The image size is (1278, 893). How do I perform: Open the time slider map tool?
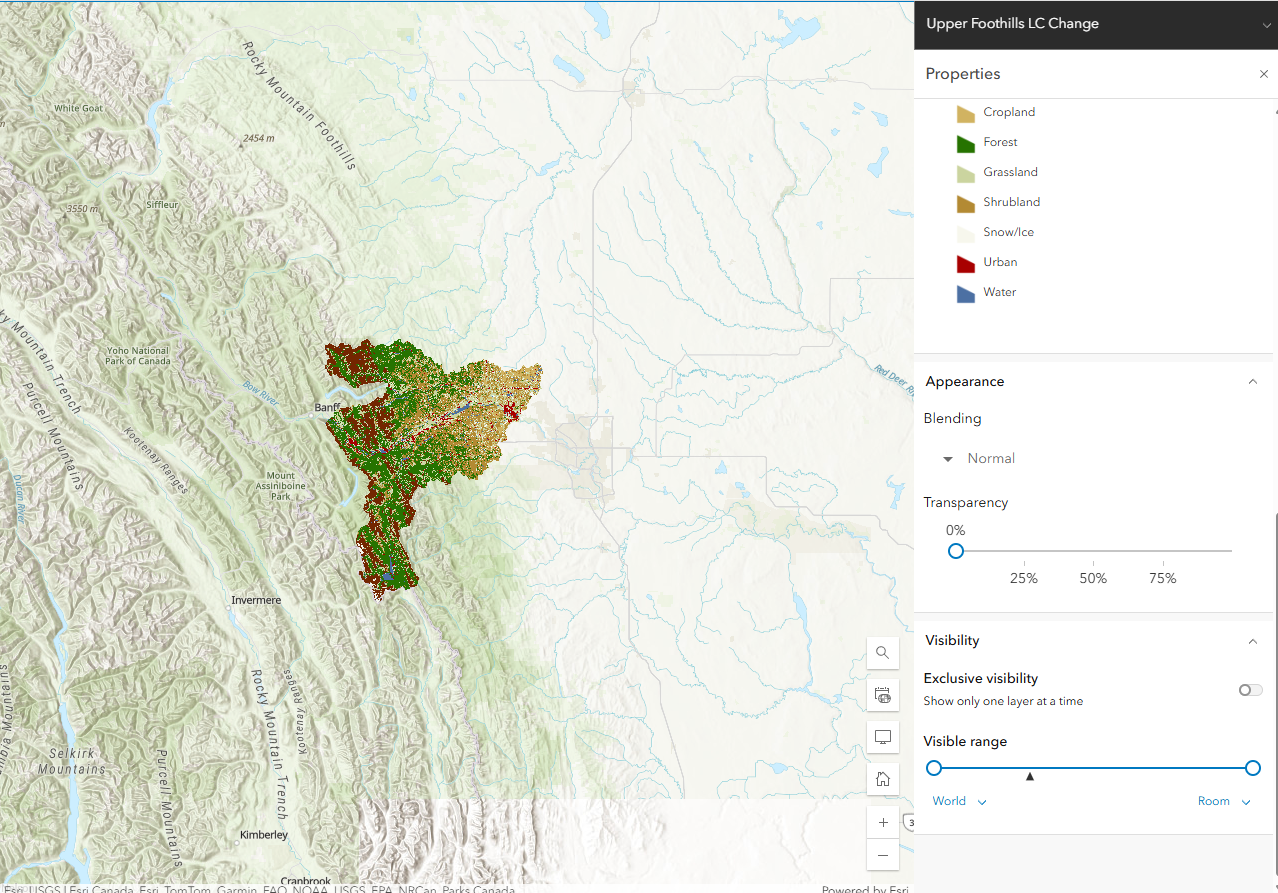pos(883,694)
